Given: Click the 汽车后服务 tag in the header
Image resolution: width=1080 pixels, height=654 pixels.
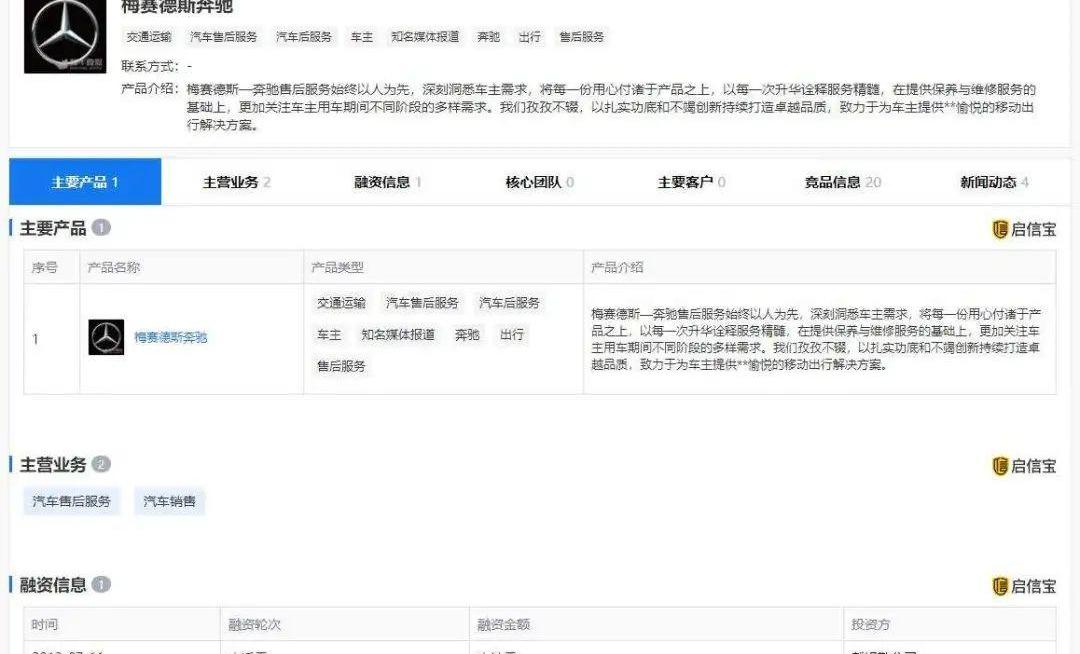Looking at the screenshot, I should [x=304, y=36].
